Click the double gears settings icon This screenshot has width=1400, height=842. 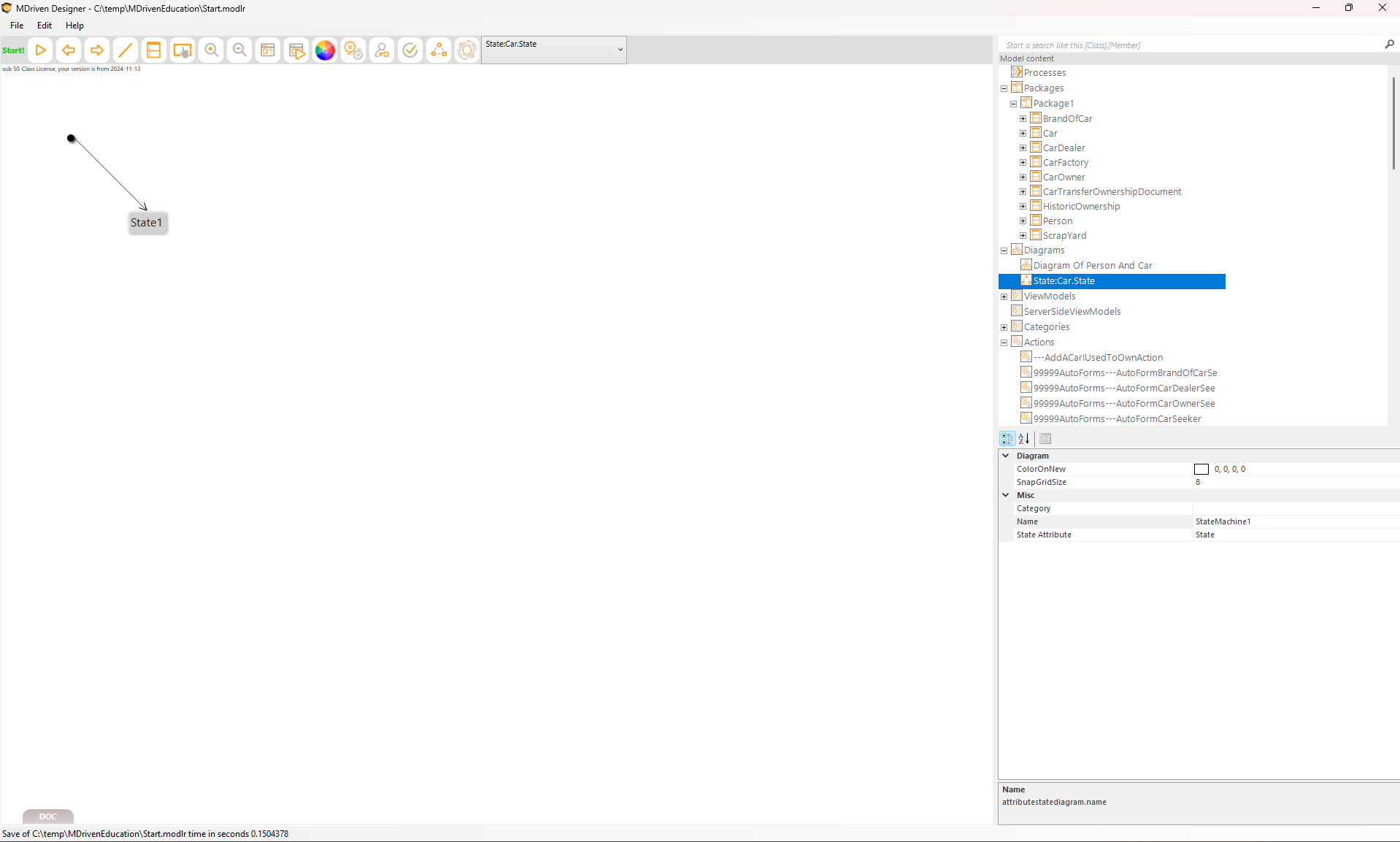tap(353, 50)
